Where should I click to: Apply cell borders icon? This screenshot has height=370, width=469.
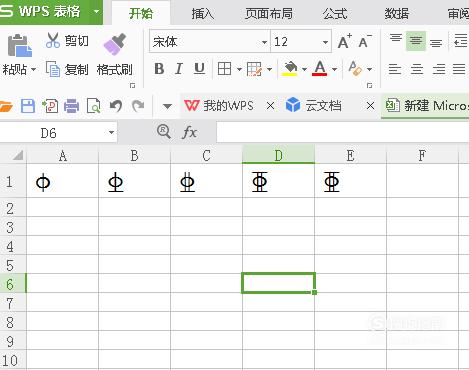click(x=224, y=69)
